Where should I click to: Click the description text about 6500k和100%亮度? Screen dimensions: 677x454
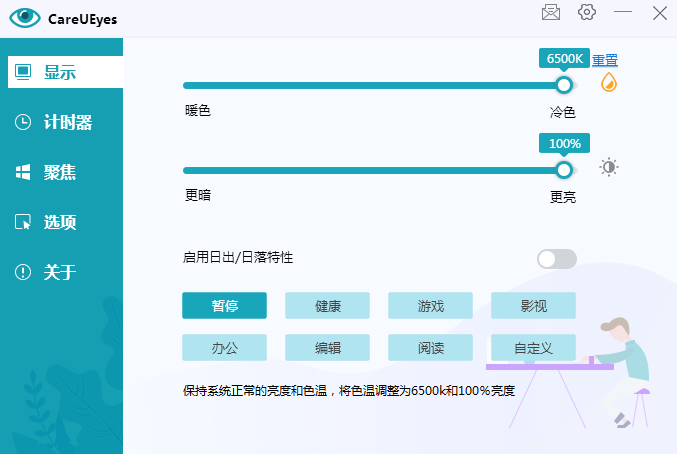[349, 391]
